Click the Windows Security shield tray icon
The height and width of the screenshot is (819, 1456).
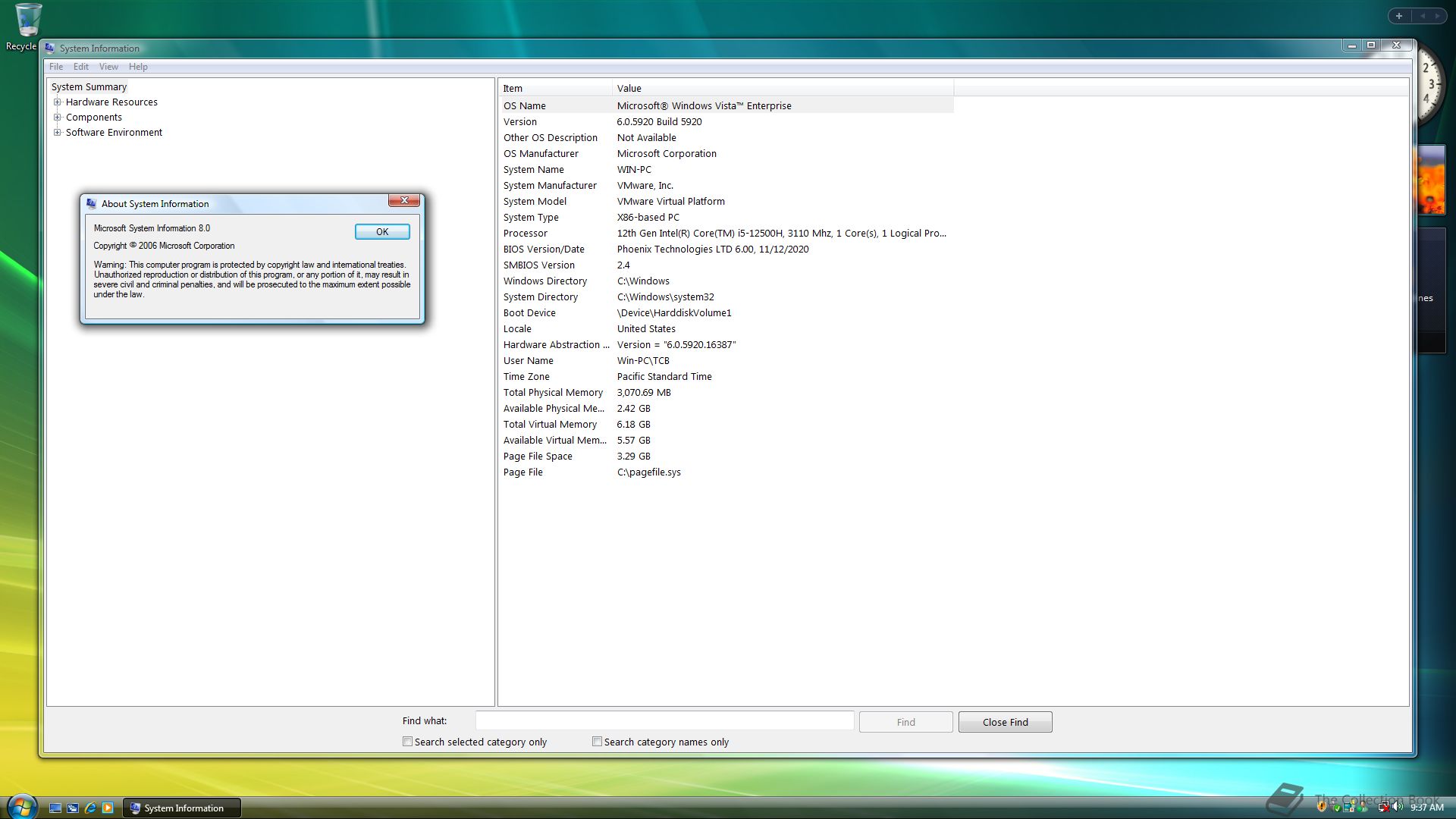[x=1322, y=806]
